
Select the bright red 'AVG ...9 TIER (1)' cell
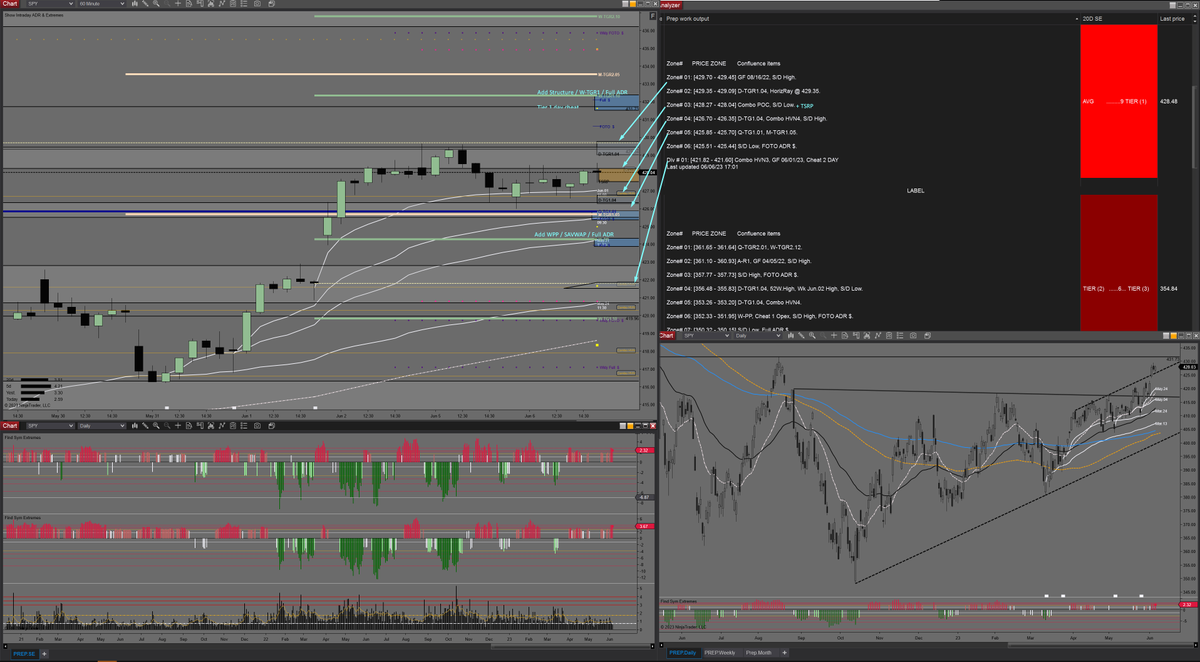pyautogui.click(x=1118, y=101)
